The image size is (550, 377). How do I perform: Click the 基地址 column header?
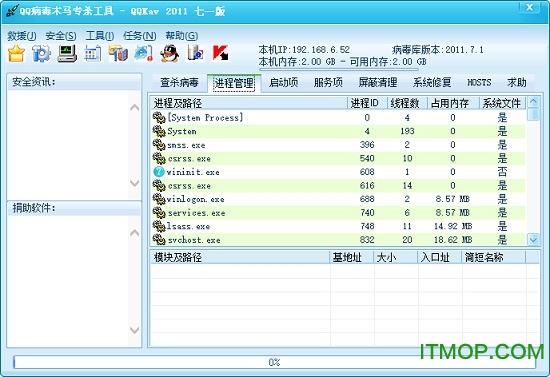[352, 257]
